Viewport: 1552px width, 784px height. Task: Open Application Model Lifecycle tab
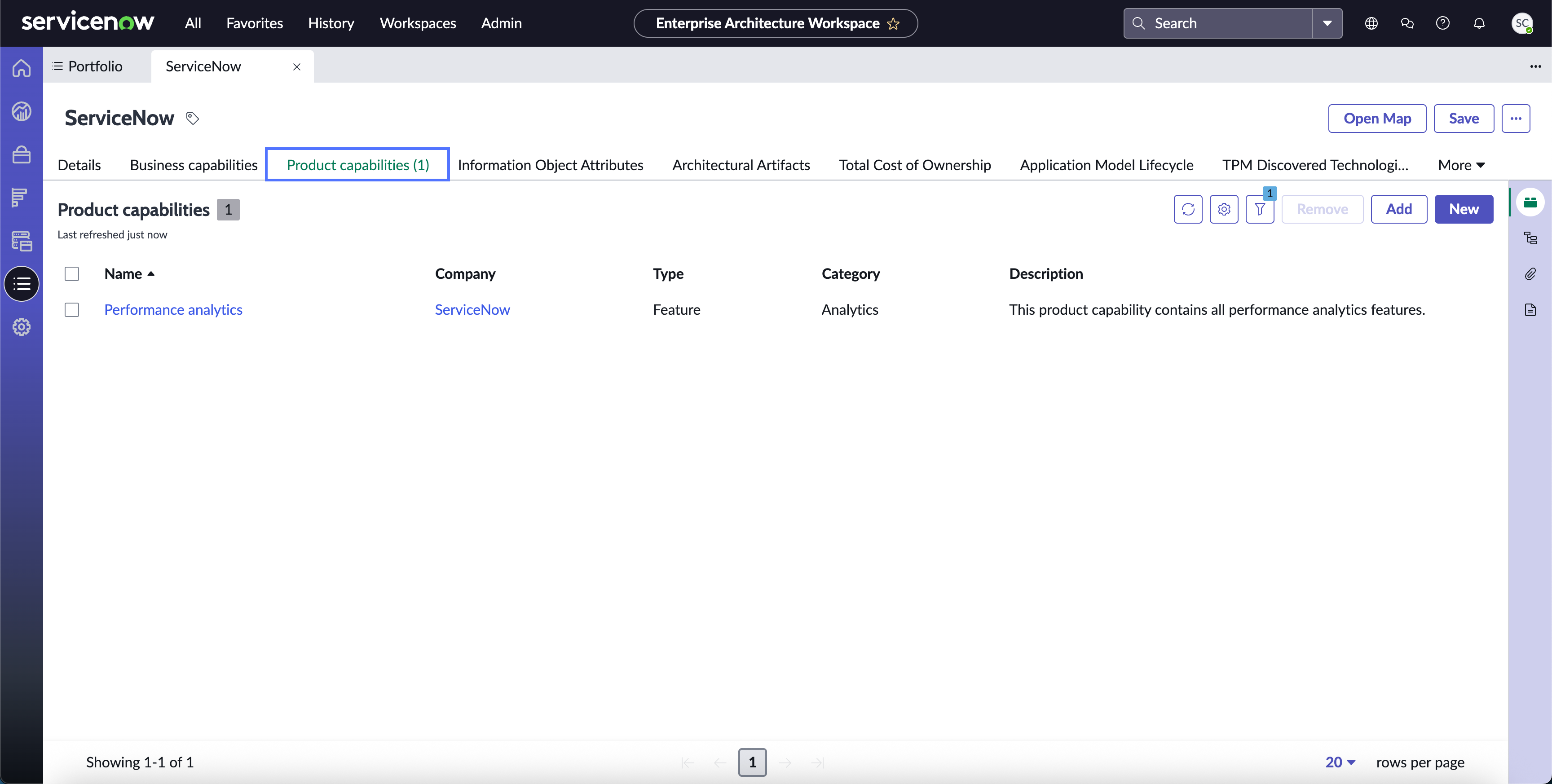pyautogui.click(x=1106, y=165)
